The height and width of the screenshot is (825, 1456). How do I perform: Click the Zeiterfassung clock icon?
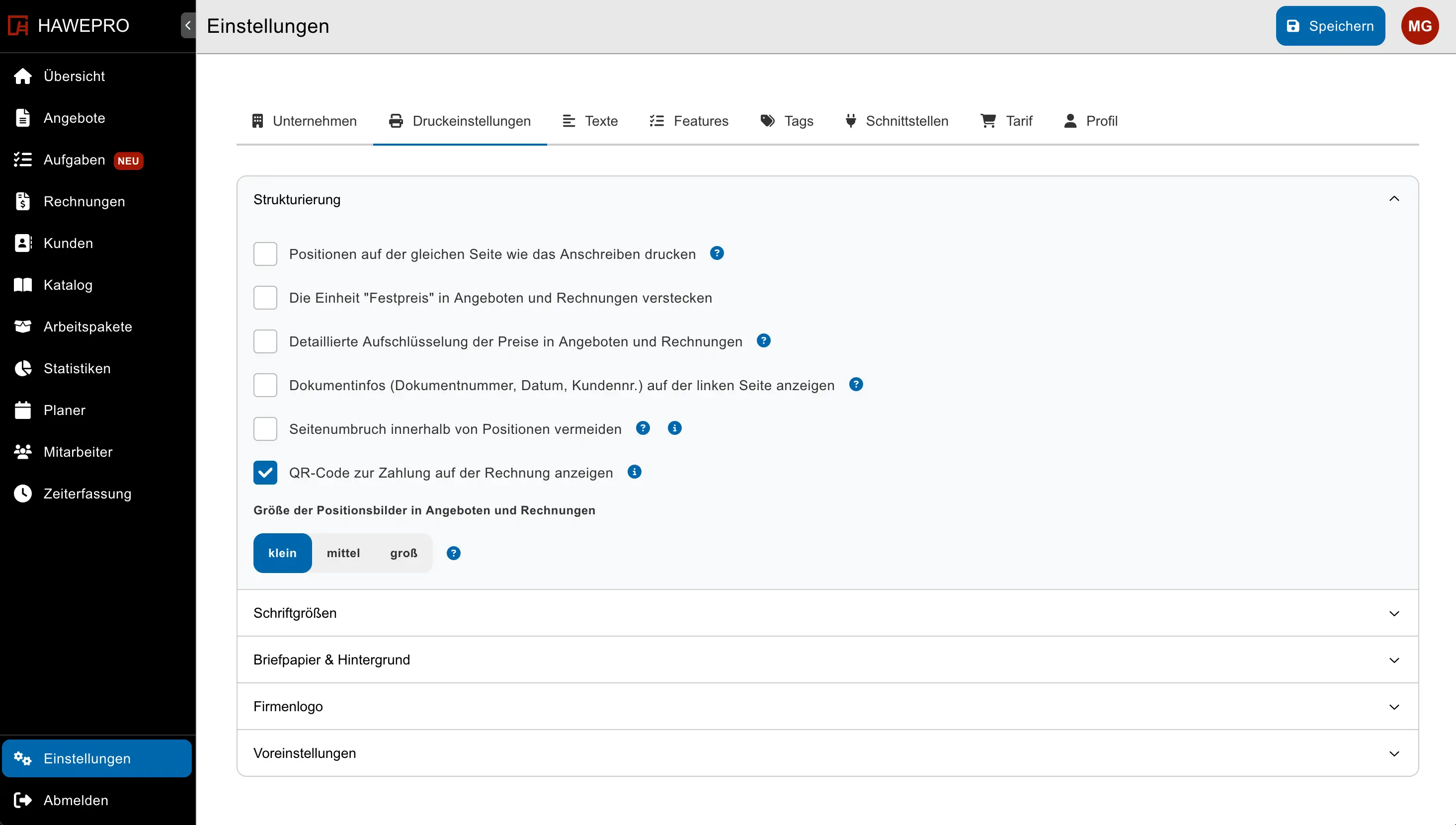[x=23, y=494]
